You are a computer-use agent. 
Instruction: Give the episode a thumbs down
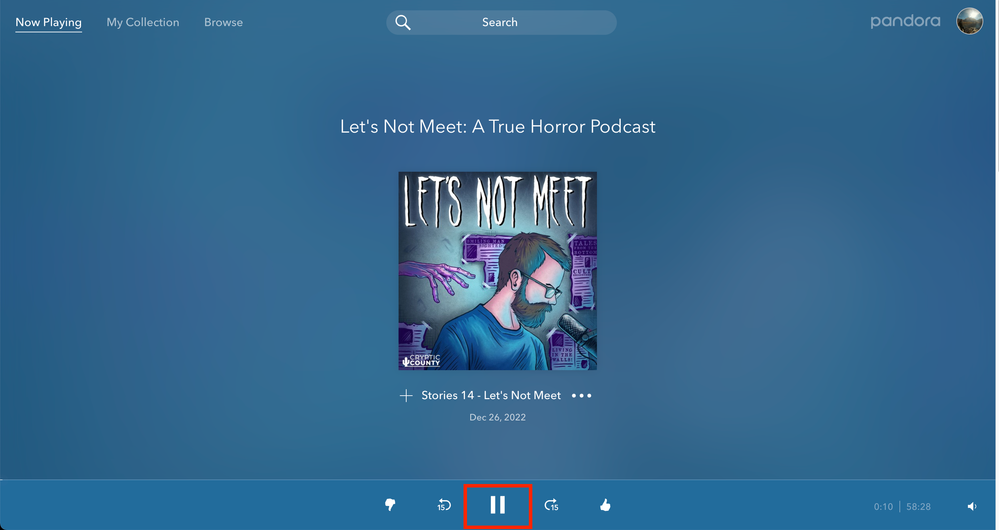[391, 506]
